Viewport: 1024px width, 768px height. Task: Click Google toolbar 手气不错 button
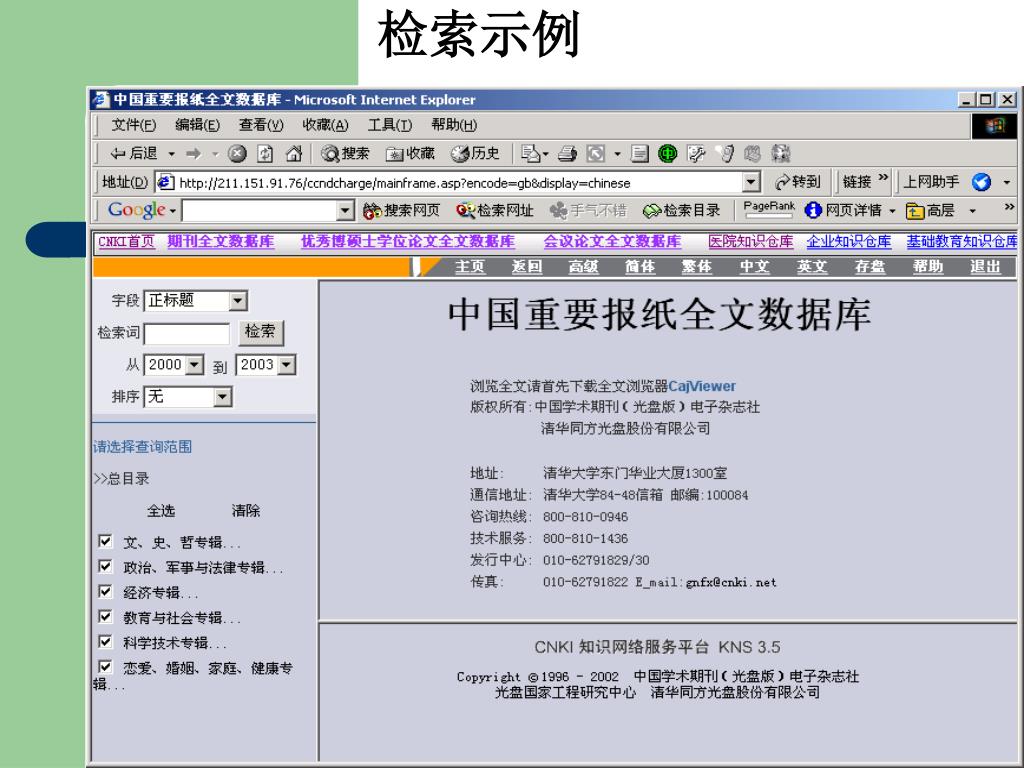(x=588, y=210)
